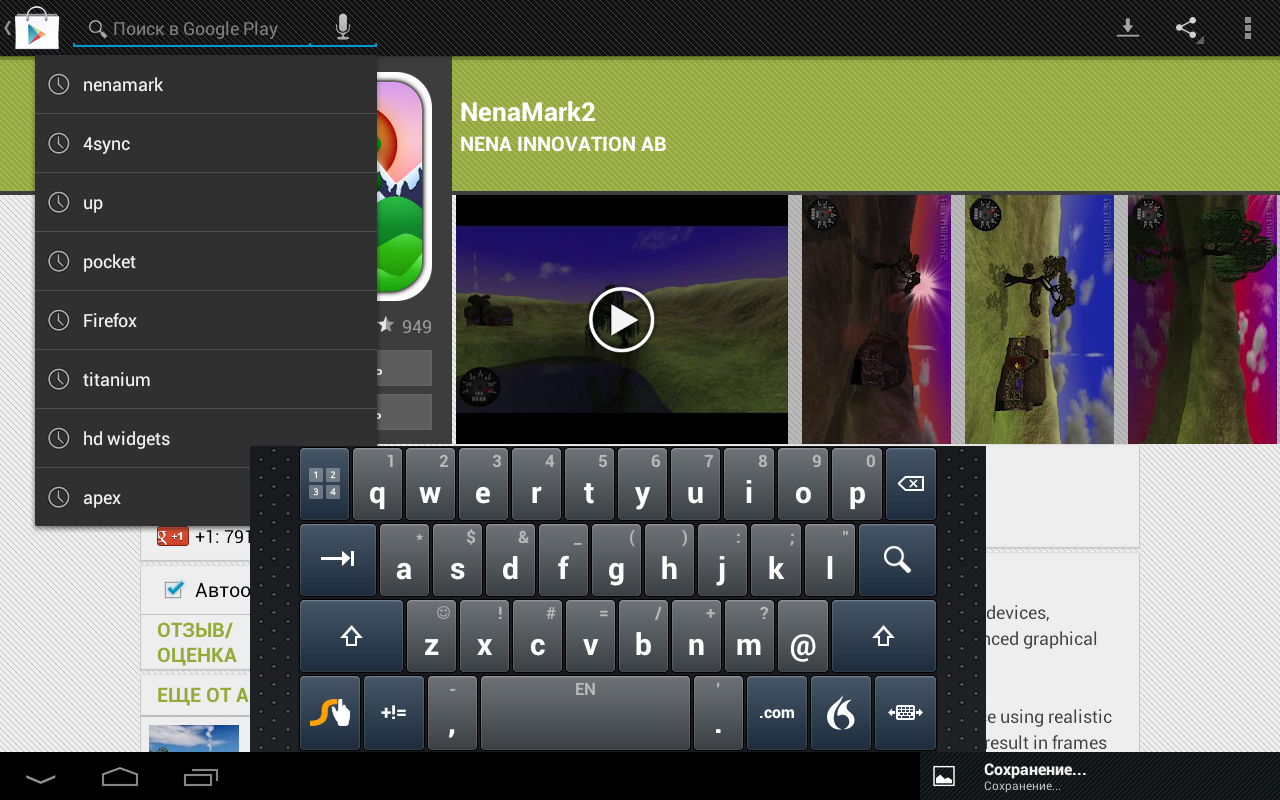Choose the 'up' search suggestion

pyautogui.click(x=206, y=203)
